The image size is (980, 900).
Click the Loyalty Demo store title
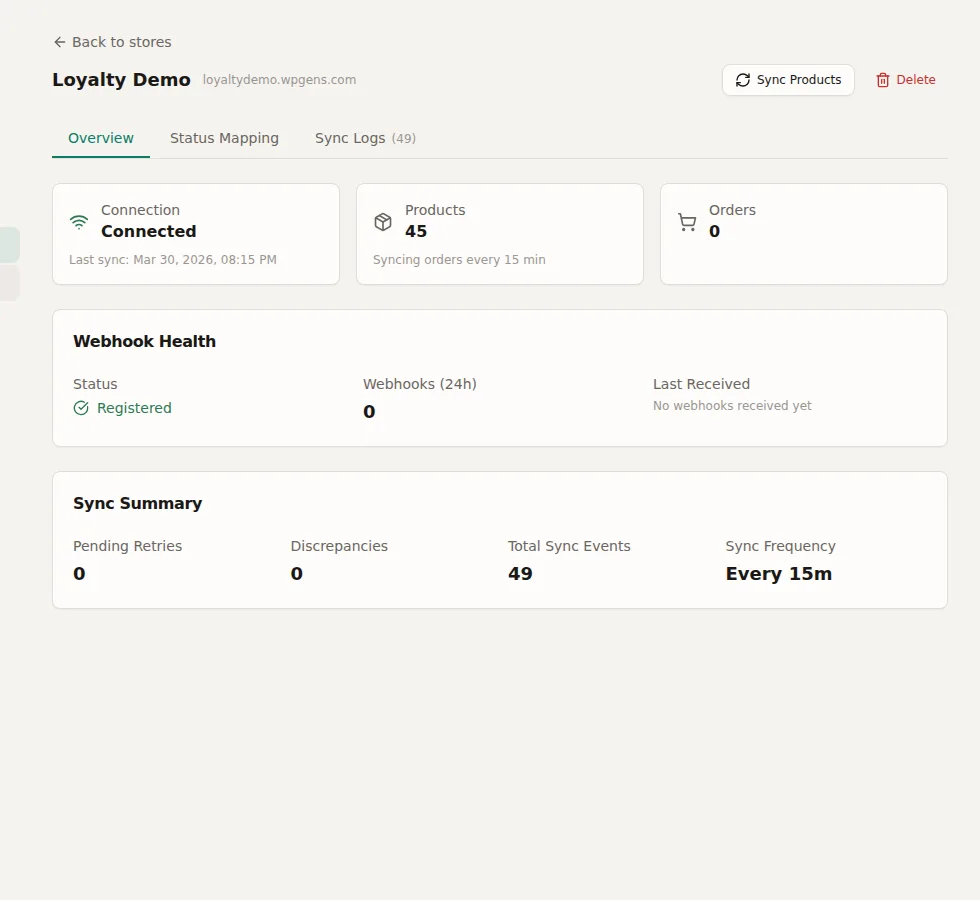pyautogui.click(x=121, y=80)
